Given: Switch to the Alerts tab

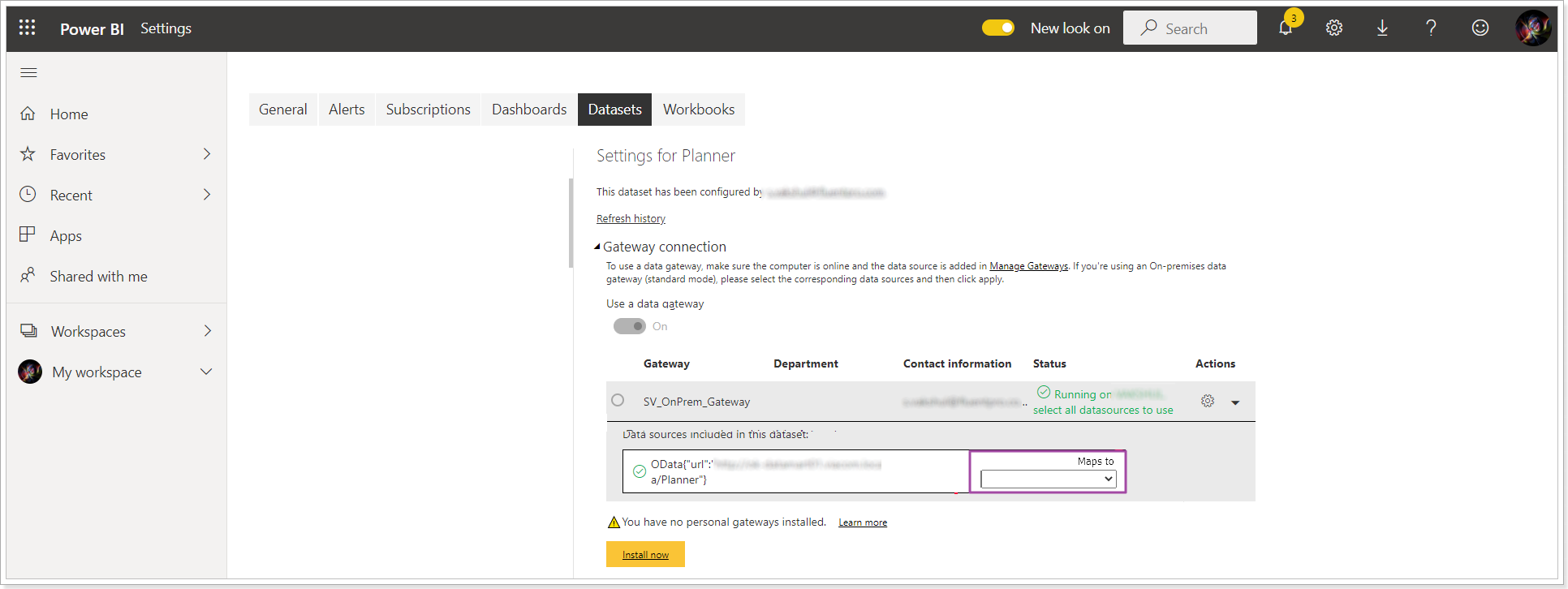Looking at the screenshot, I should (x=347, y=110).
